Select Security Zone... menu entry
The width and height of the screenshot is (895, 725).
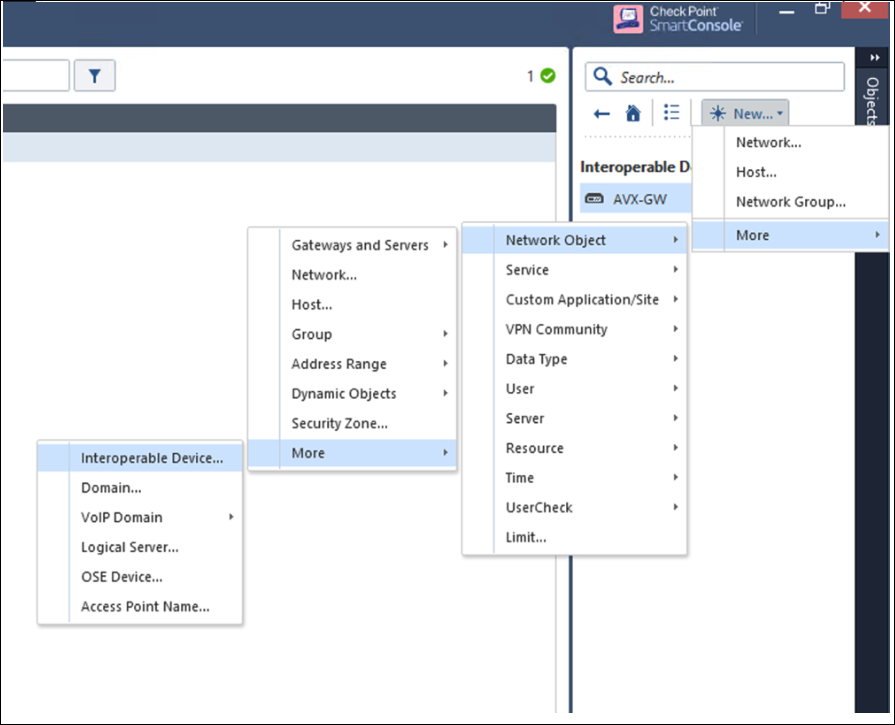[x=339, y=423]
